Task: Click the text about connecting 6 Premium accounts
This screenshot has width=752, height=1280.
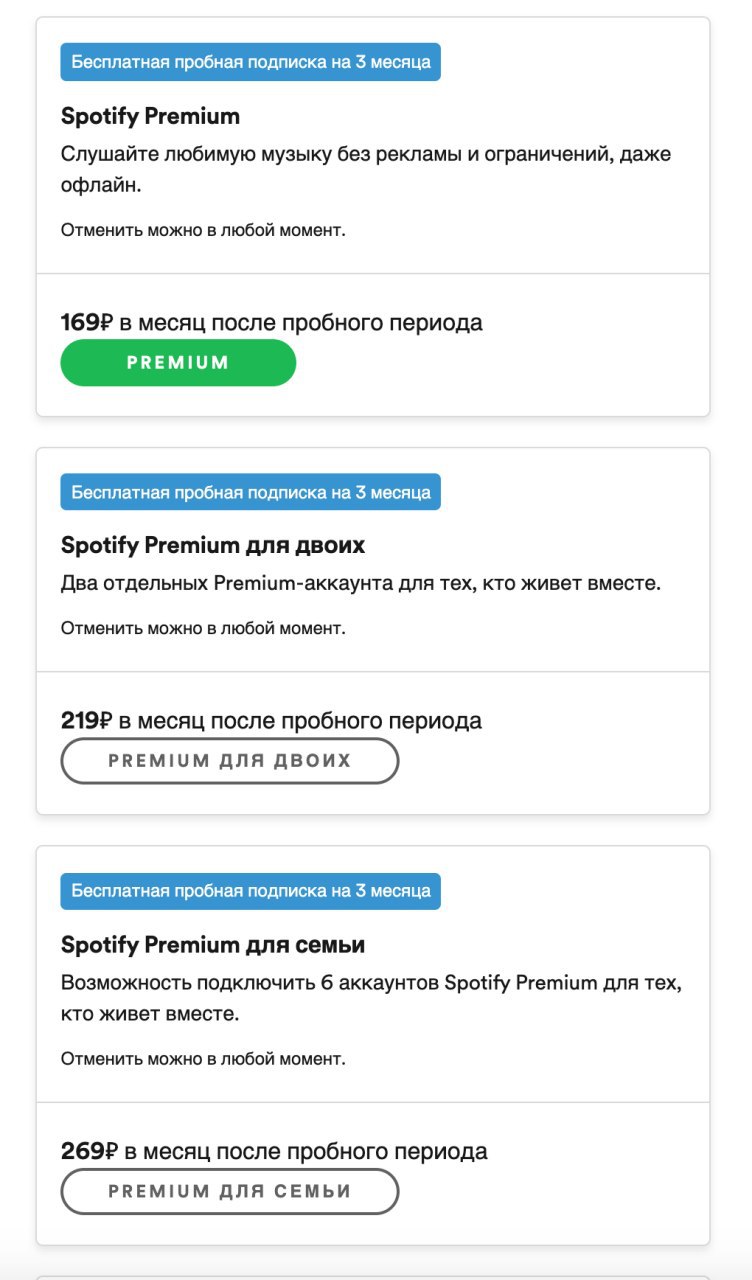Action: tap(371, 998)
